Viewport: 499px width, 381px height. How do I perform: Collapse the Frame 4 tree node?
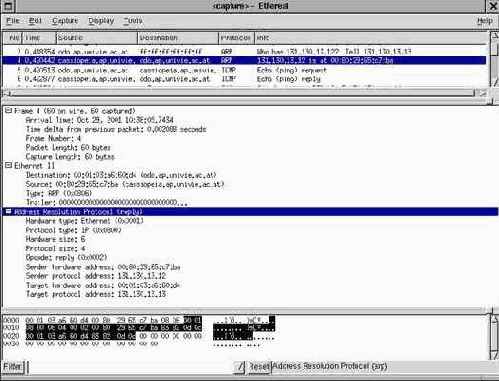point(8,111)
